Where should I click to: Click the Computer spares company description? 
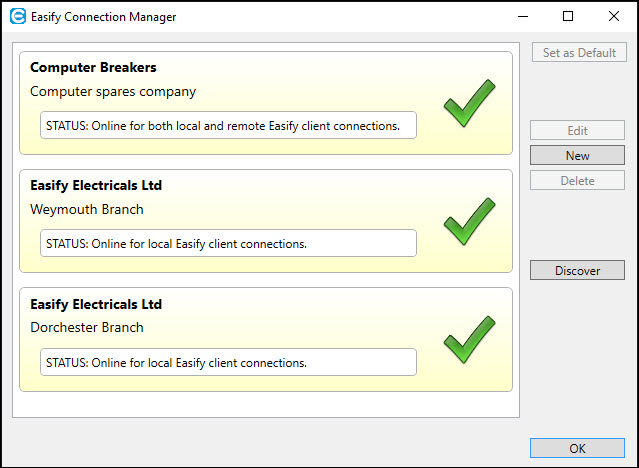pos(113,92)
